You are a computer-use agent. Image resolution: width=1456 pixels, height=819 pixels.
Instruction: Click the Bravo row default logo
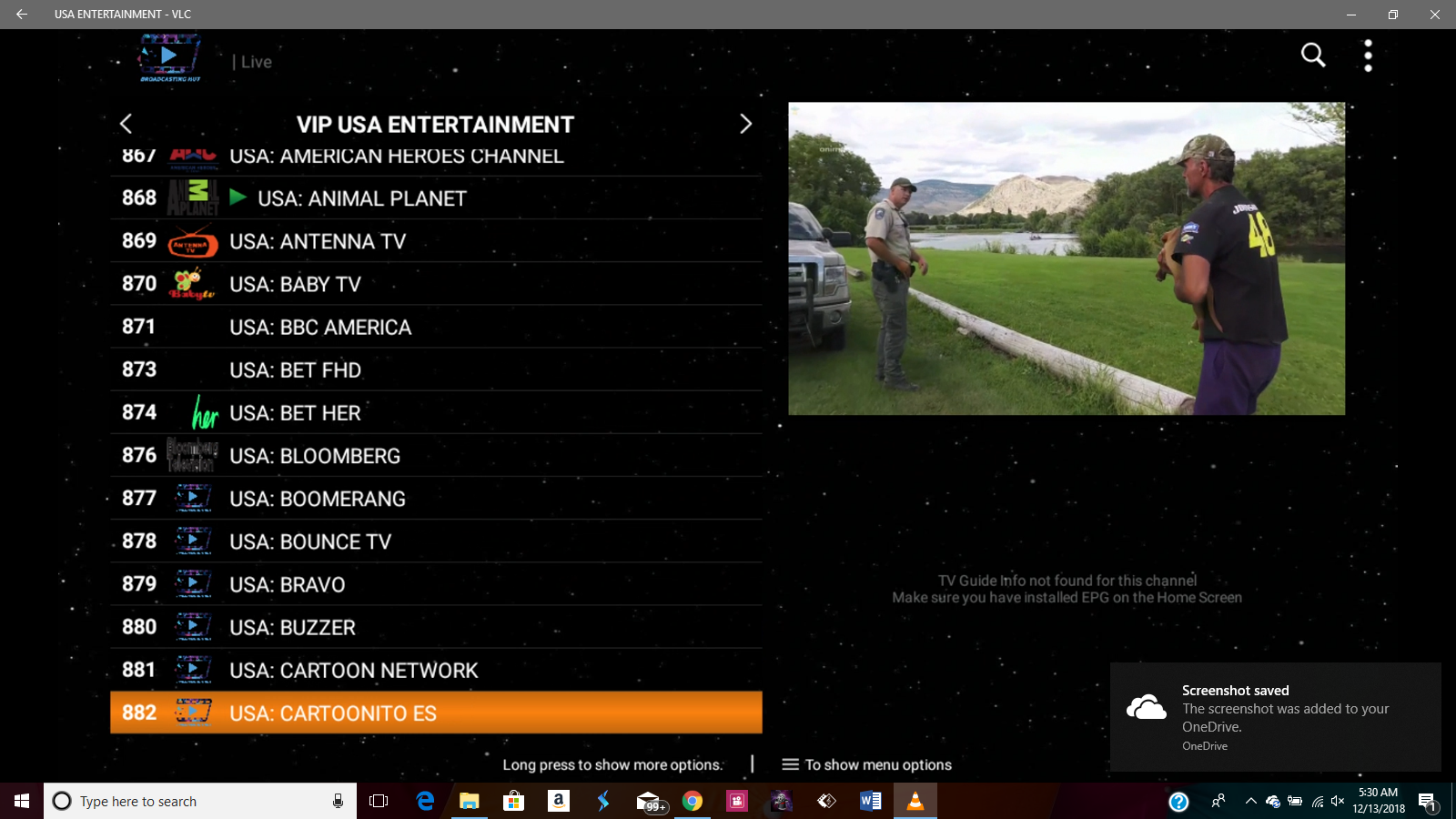click(x=193, y=583)
